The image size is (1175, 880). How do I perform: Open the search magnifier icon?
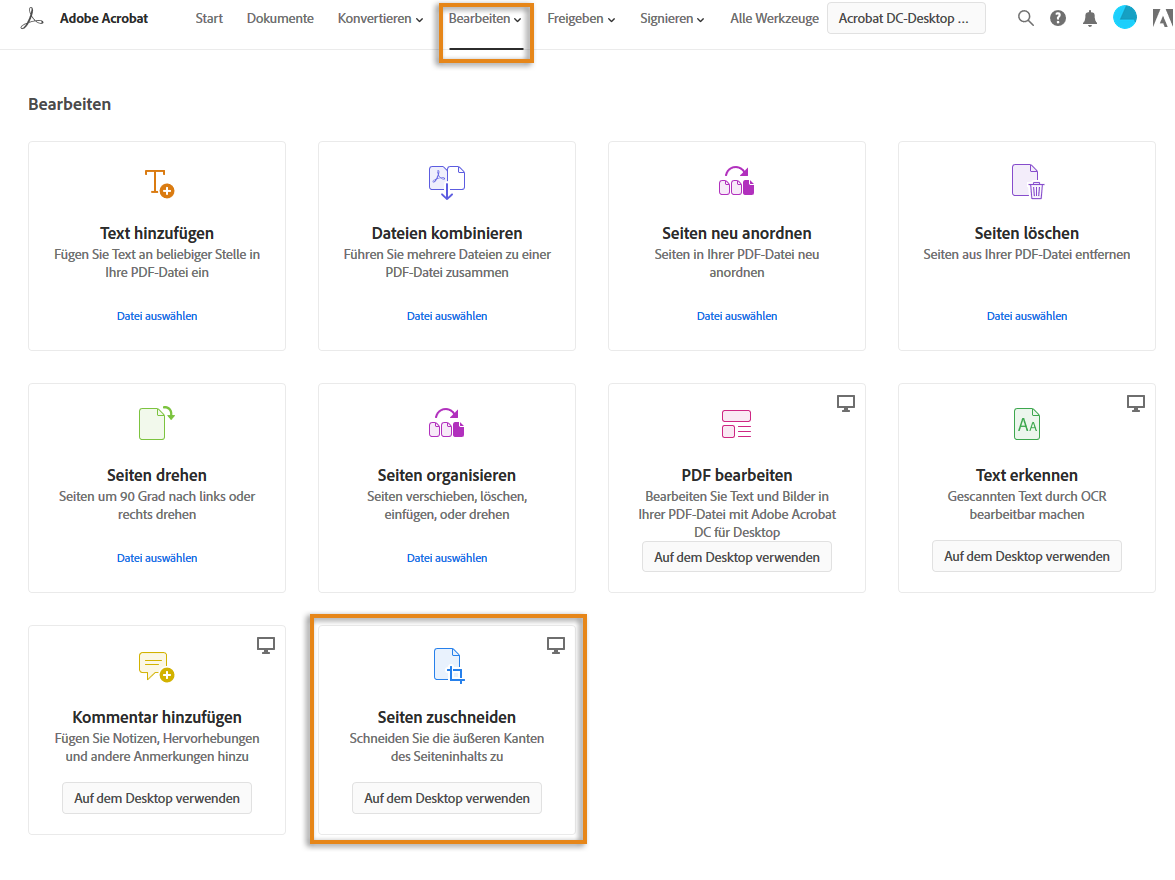[x=1025, y=17]
